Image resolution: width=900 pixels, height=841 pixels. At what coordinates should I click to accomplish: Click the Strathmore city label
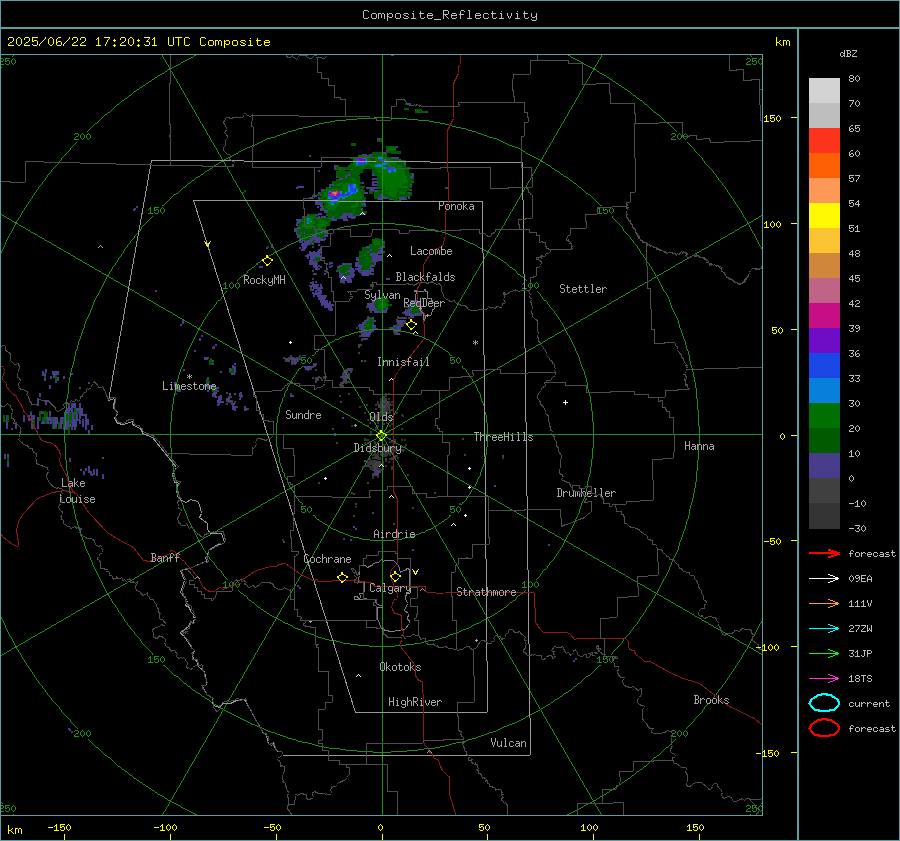(486, 592)
